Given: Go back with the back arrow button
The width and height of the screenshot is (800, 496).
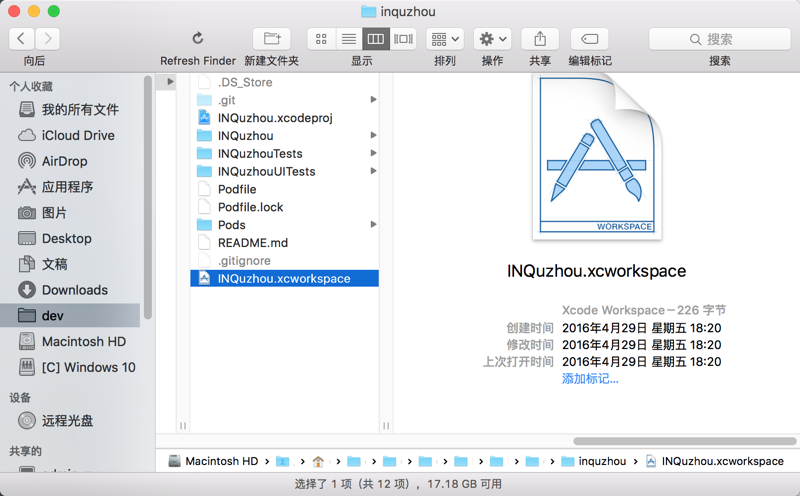Looking at the screenshot, I should tap(21, 39).
